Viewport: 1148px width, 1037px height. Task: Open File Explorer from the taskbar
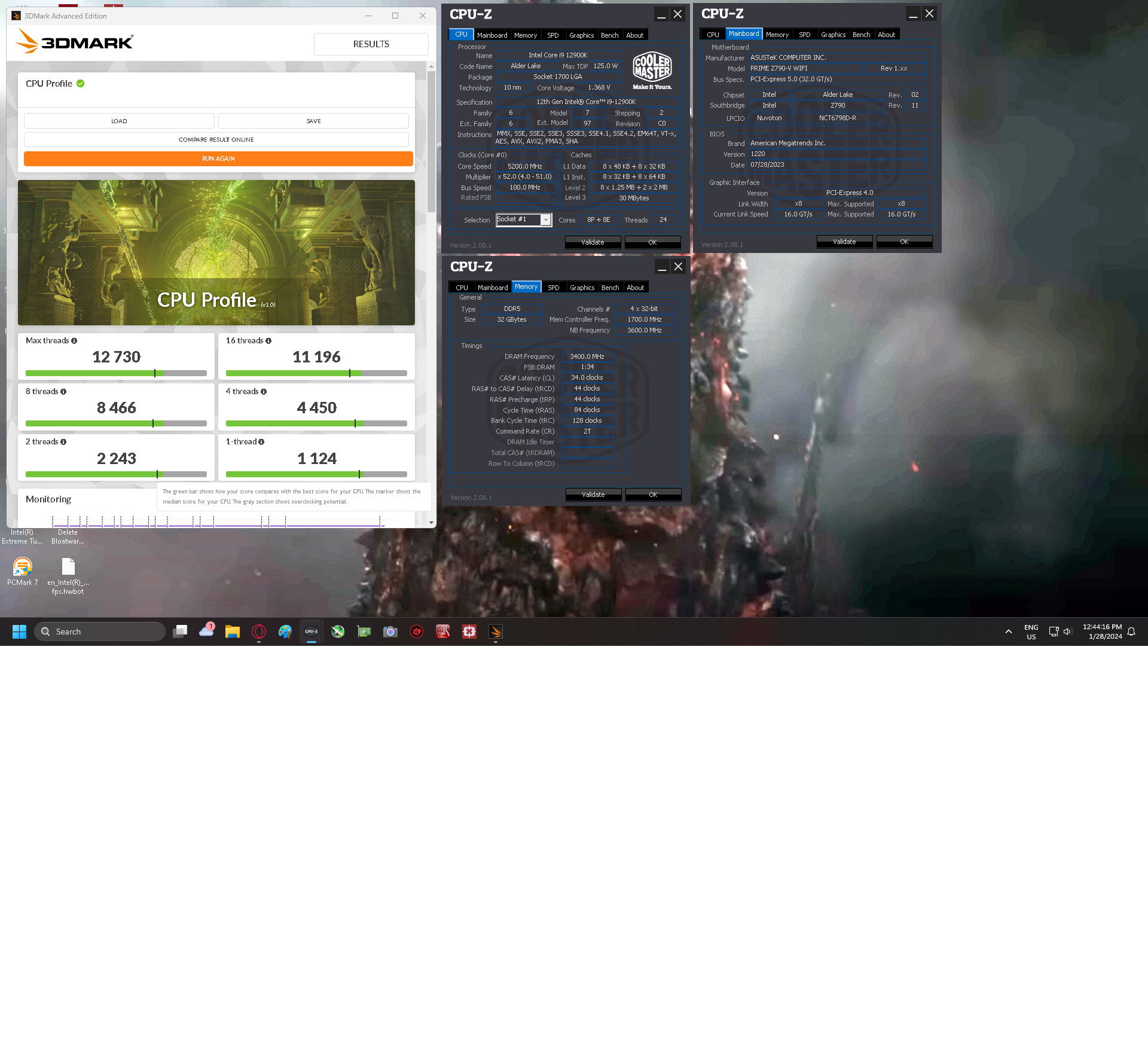pos(233,632)
